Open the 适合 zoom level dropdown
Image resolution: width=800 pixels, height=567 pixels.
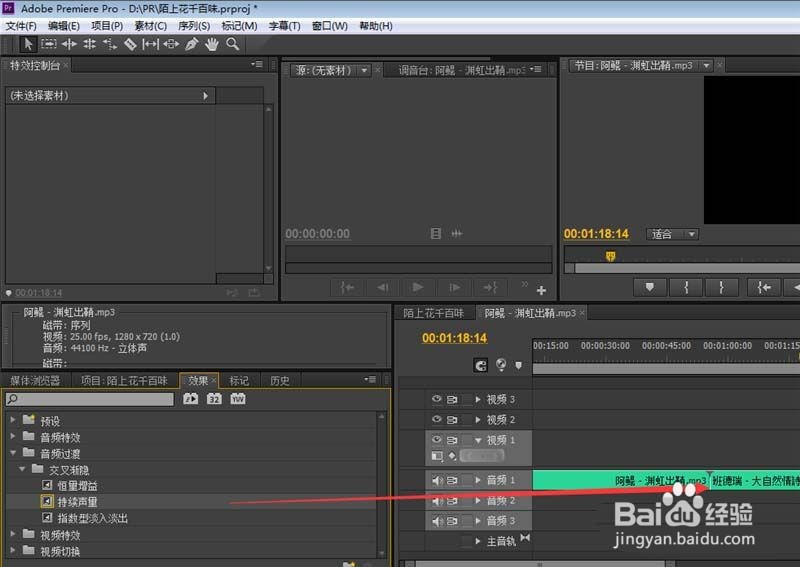coord(673,234)
